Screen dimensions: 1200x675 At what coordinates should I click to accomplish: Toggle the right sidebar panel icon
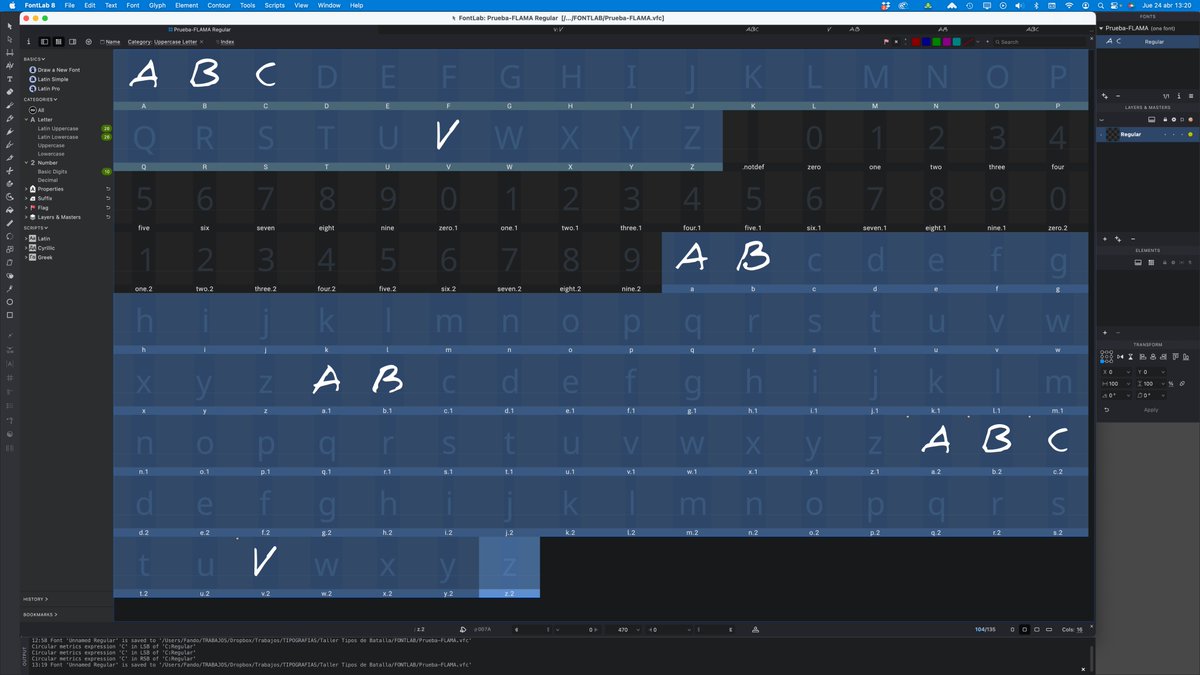pos(72,42)
